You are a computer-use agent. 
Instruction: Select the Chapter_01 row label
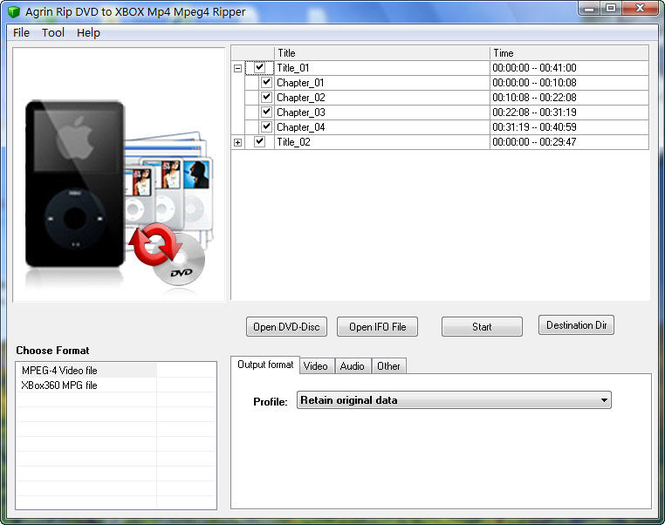(x=300, y=83)
